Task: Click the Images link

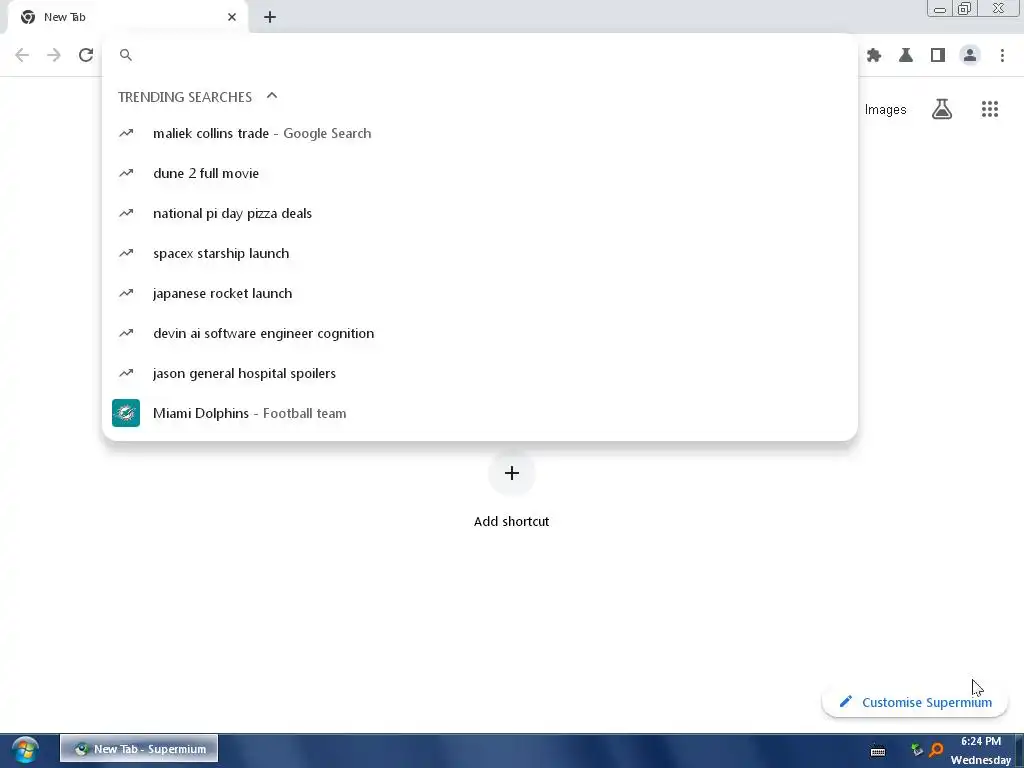Action: click(x=885, y=110)
